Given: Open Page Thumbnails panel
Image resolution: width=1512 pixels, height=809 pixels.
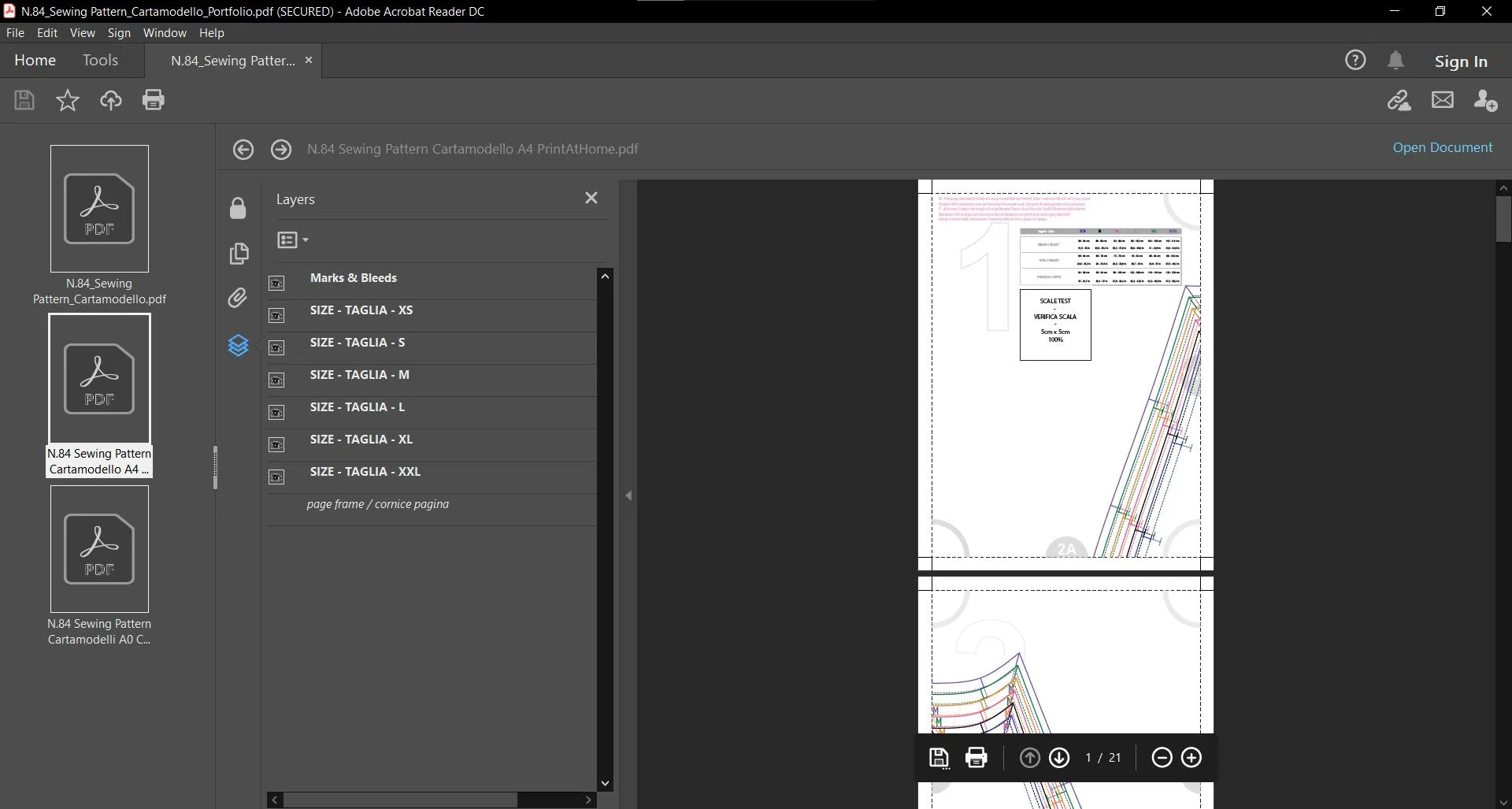Looking at the screenshot, I should click(x=239, y=253).
